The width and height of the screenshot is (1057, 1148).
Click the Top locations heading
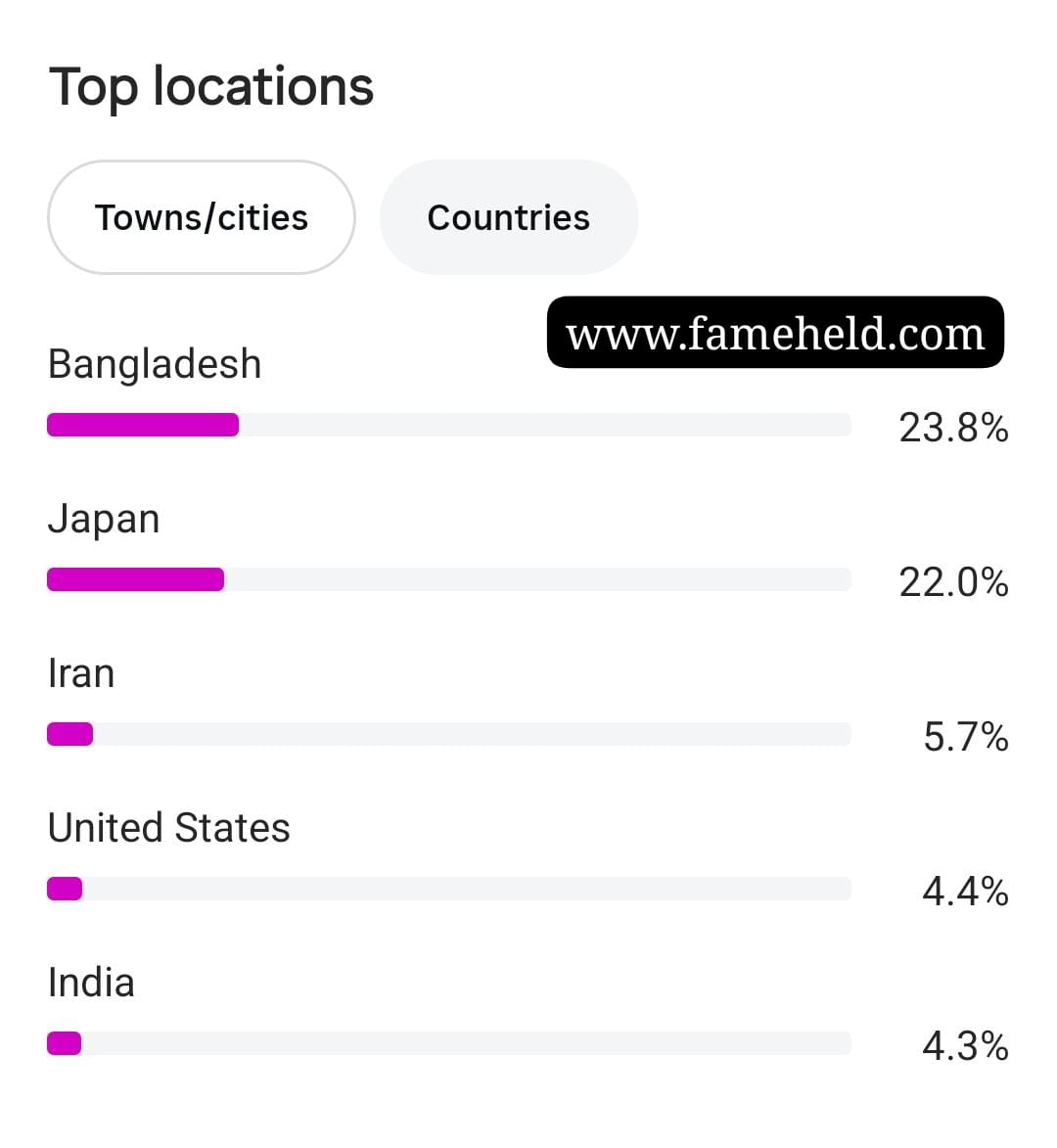point(211,86)
